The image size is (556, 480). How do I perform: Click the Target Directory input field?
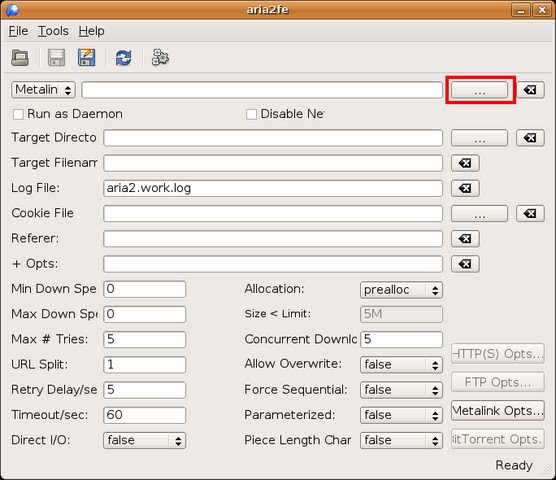pyautogui.click(x=273, y=138)
